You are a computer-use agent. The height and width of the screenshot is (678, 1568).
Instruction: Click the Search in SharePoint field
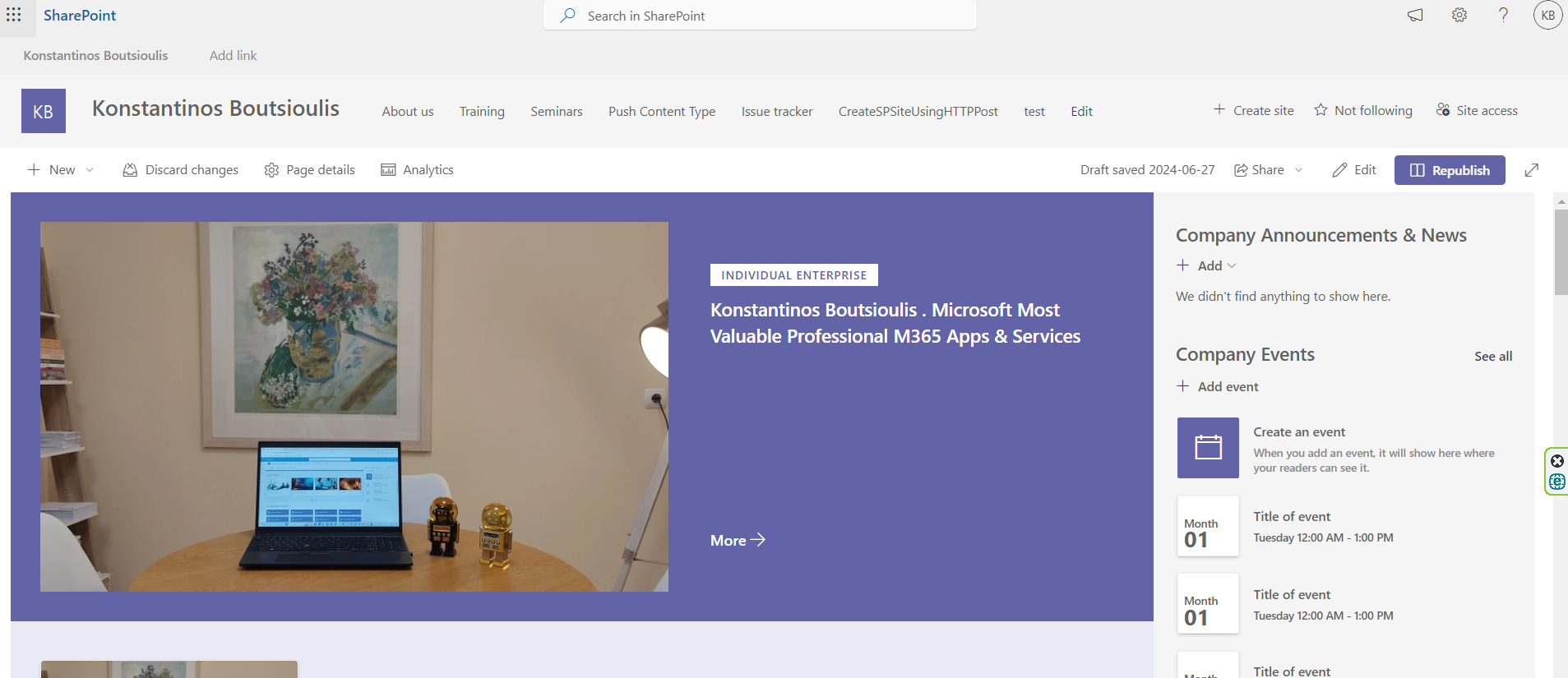point(760,16)
